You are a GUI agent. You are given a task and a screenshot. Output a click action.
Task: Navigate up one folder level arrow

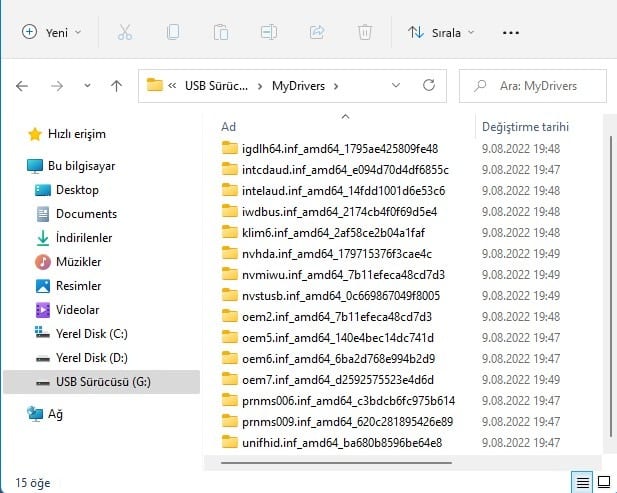click(x=116, y=86)
